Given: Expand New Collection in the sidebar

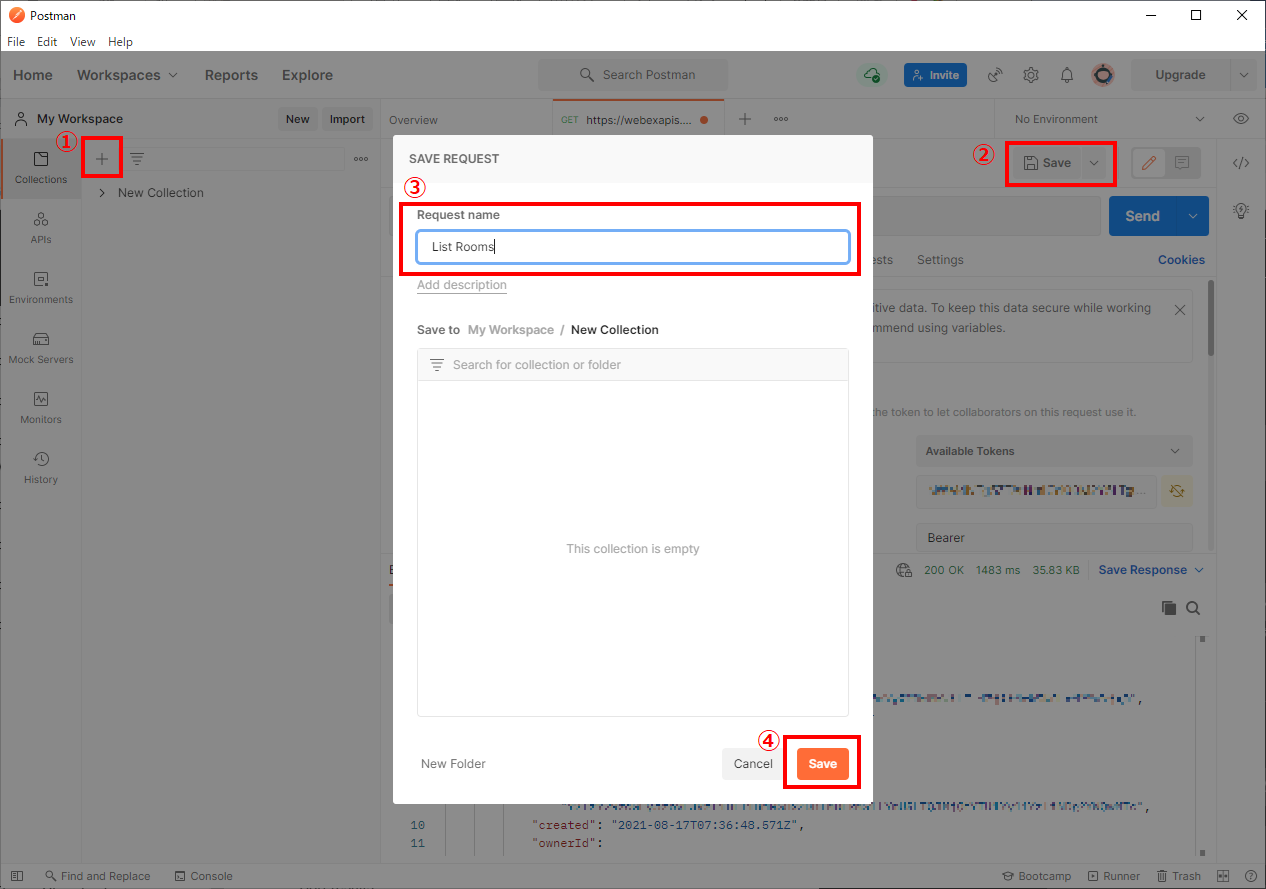Looking at the screenshot, I should pos(103,192).
